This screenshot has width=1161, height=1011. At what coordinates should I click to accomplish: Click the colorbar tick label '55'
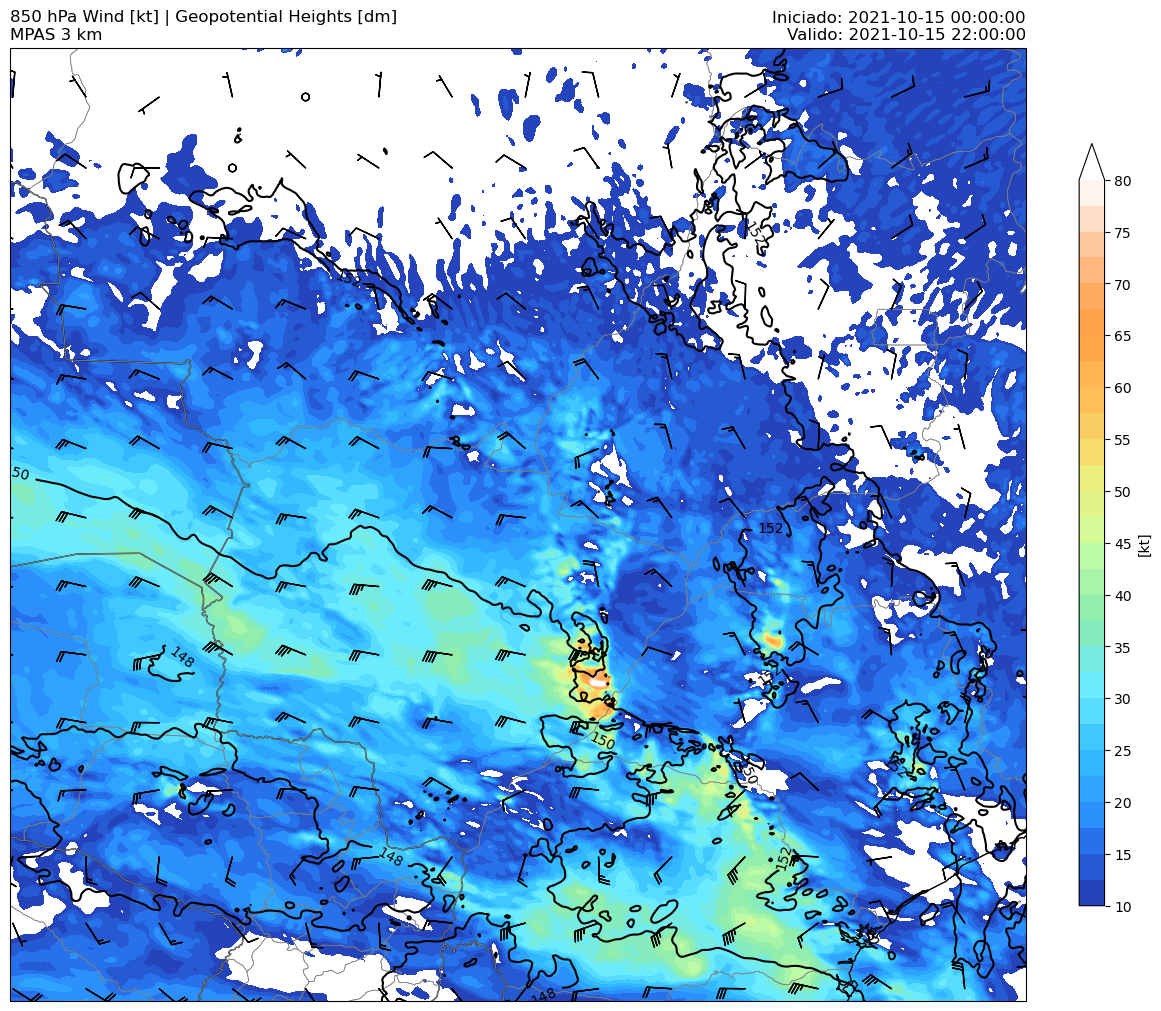(x=1122, y=440)
